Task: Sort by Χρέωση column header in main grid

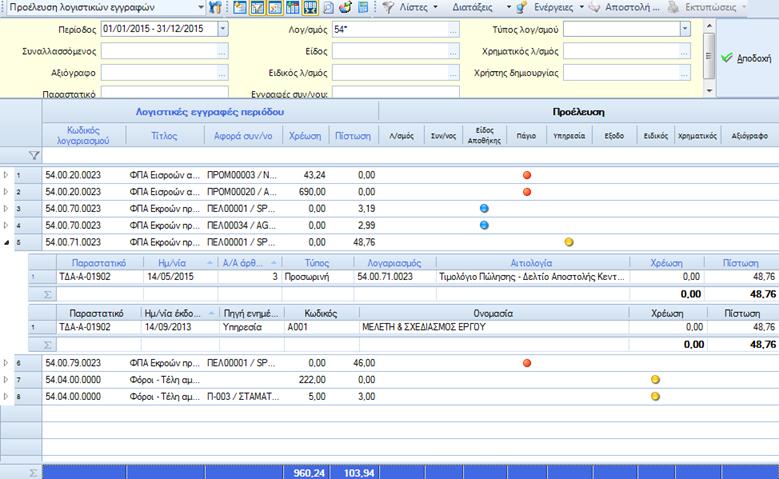Action: [305, 136]
